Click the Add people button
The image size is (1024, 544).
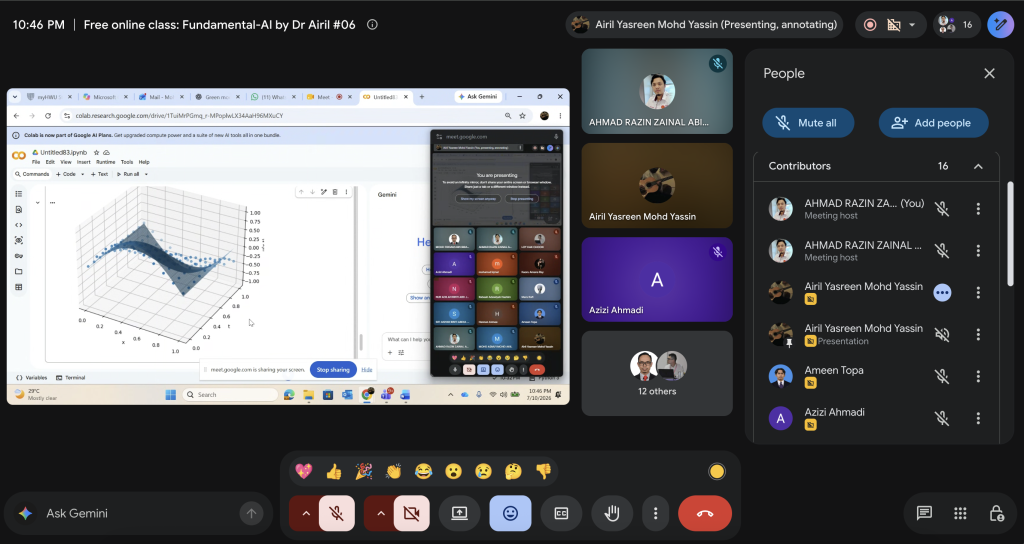click(933, 123)
